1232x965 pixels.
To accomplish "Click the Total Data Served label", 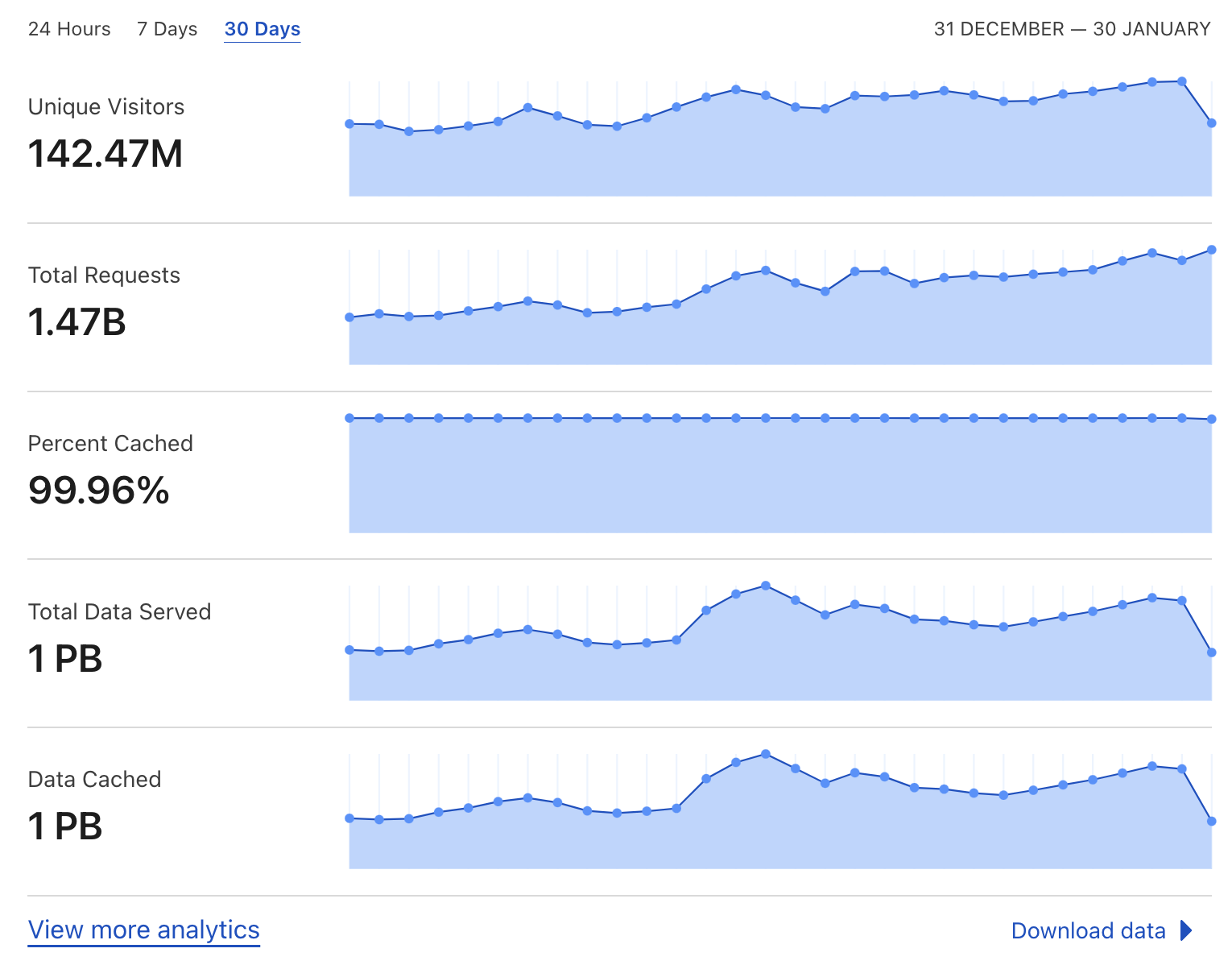I will pos(120,612).
